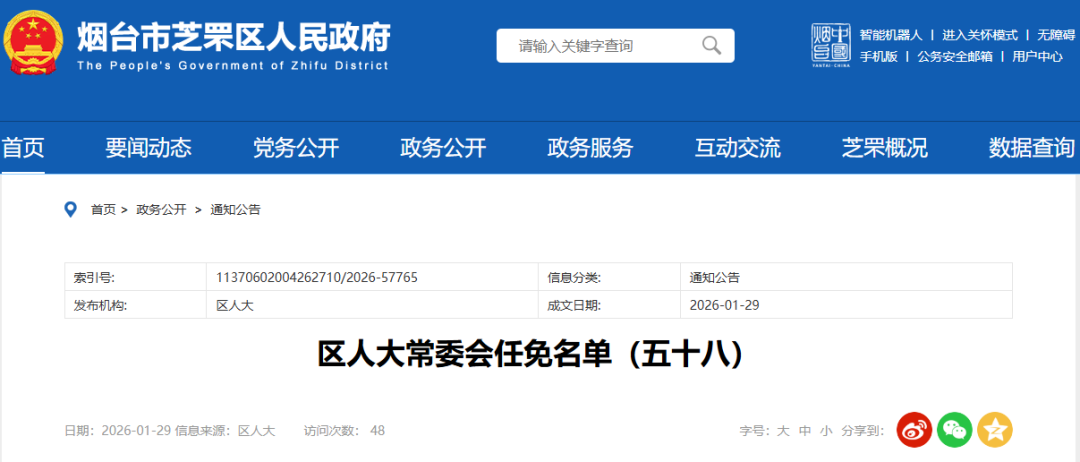Expand the 政务服务 navigation menu

click(x=590, y=148)
